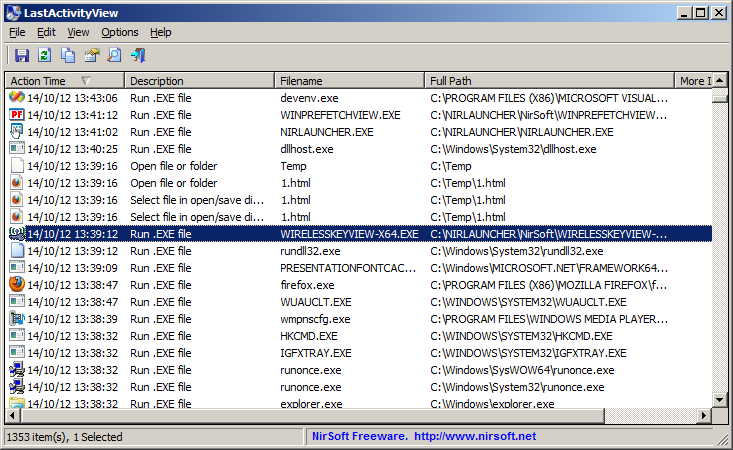Screen dimensions: 733x450
Task: Open Properties via the toolbar icon
Action: (92, 56)
